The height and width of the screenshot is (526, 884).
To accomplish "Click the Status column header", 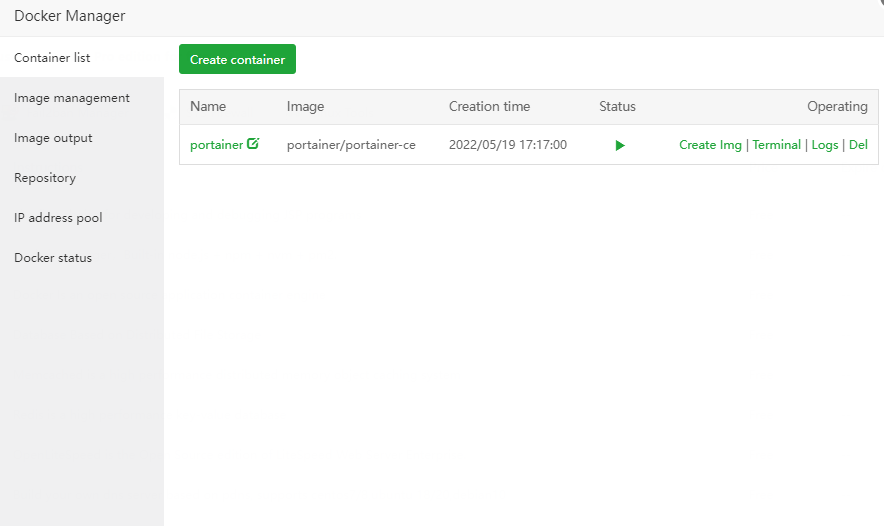I will [617, 107].
